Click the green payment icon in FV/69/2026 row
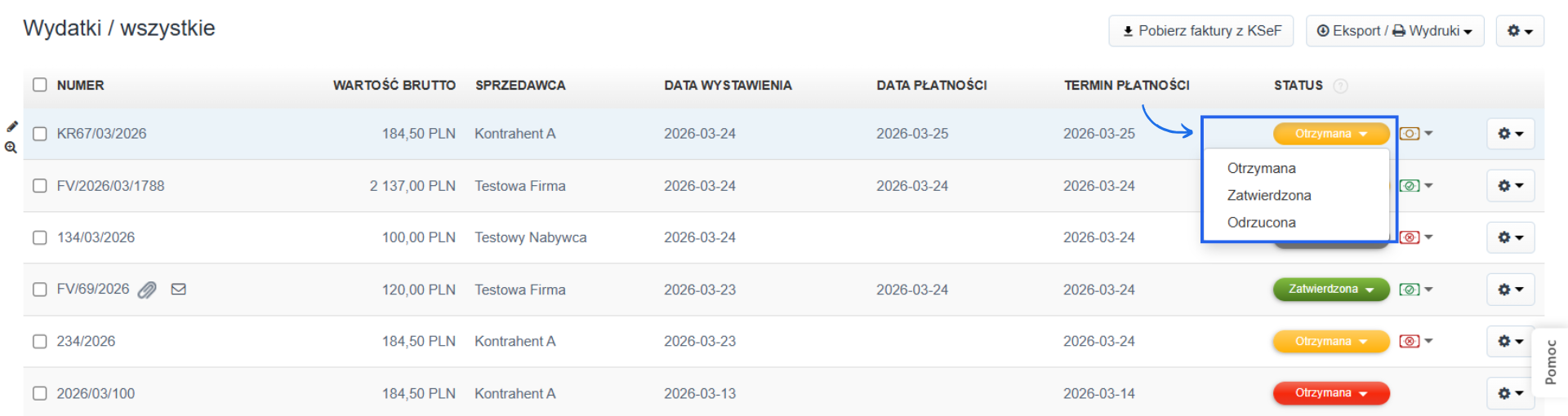This screenshot has width=1568, height=416. [1410, 290]
